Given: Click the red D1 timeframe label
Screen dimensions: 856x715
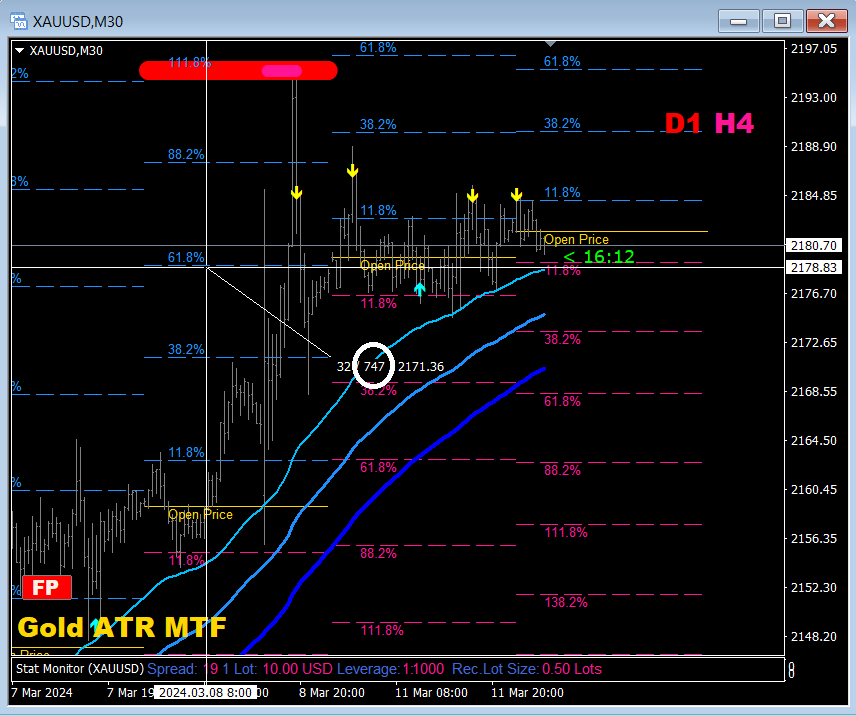Looking at the screenshot, I should (x=682, y=124).
